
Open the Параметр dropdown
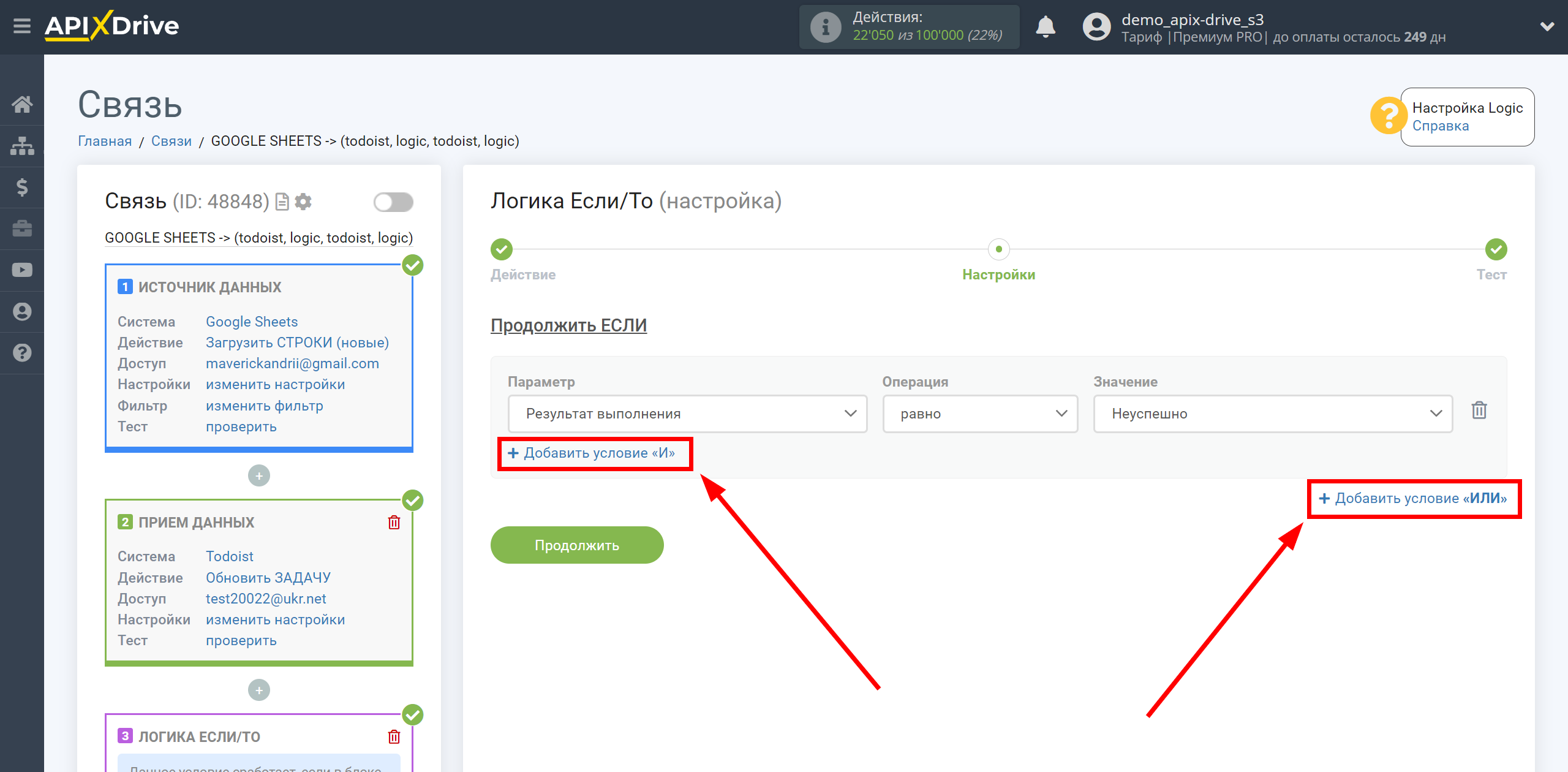pos(687,414)
